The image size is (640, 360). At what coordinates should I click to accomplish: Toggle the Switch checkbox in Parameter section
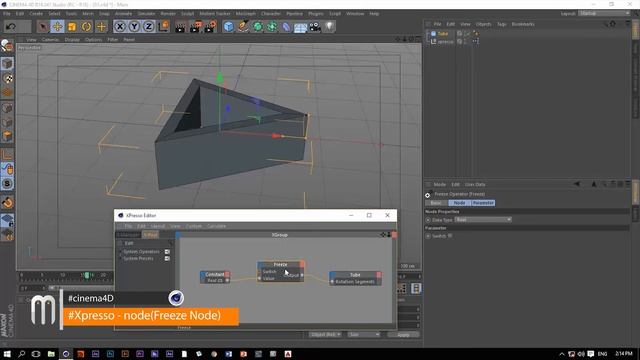[x=450, y=236]
